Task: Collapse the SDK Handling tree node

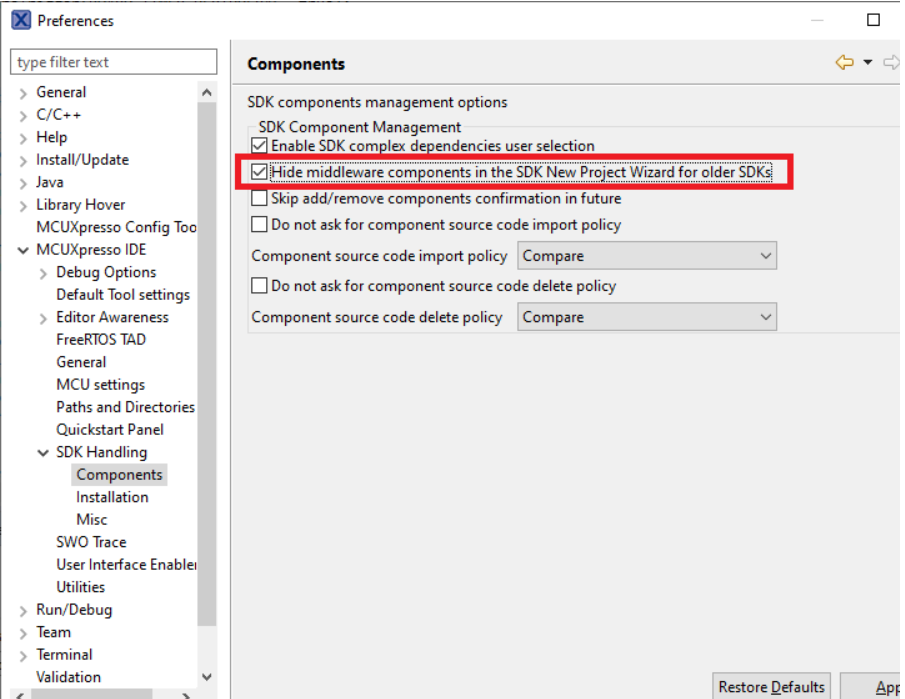Action: pyautogui.click(x=44, y=452)
